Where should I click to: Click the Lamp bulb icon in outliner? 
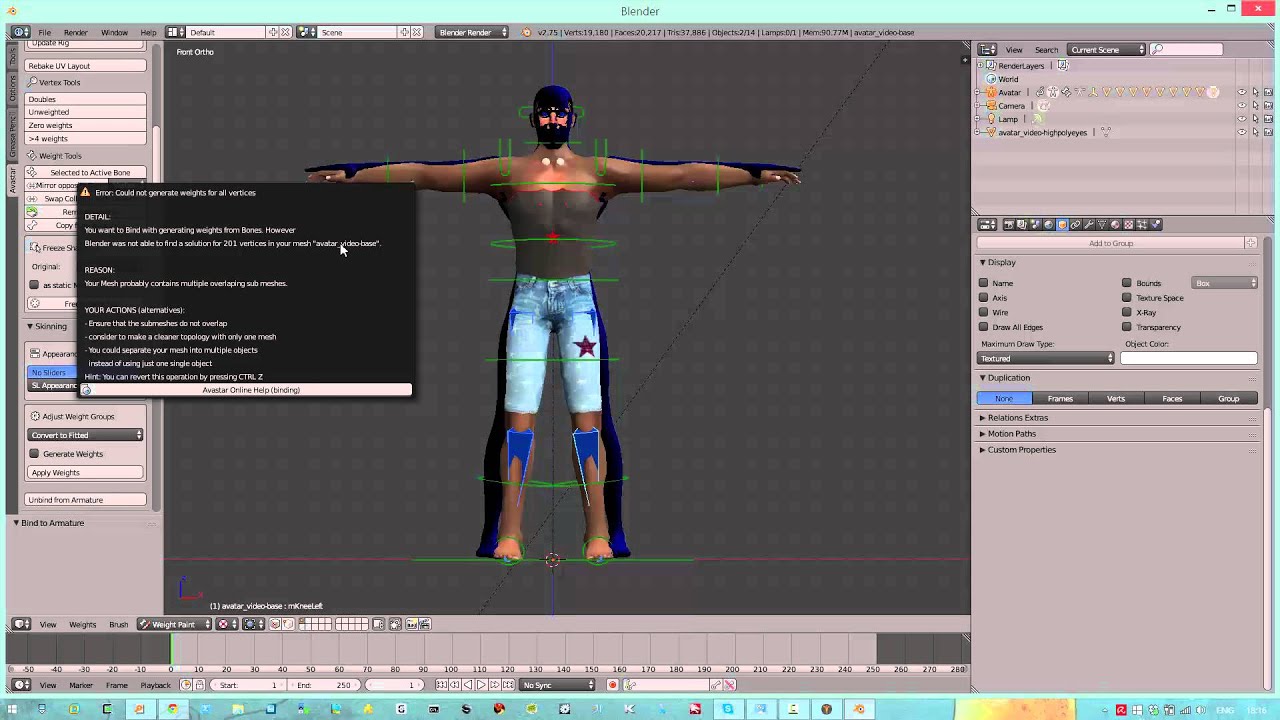(990, 119)
